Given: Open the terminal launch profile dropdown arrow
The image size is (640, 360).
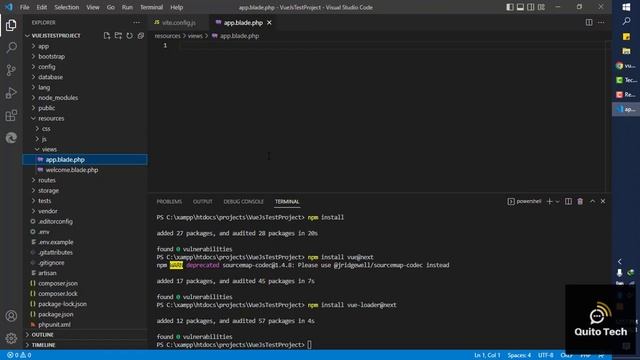Looking at the screenshot, I should (x=557, y=202).
